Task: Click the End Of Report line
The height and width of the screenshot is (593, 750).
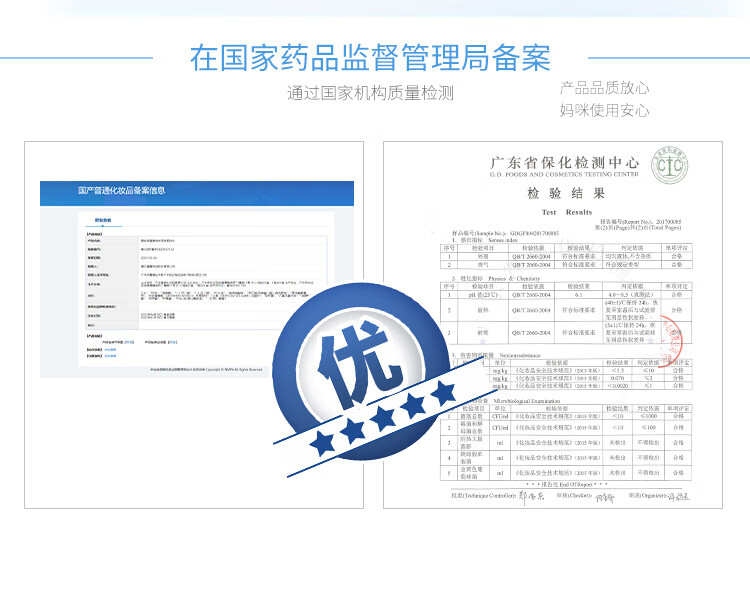Action: [566, 484]
